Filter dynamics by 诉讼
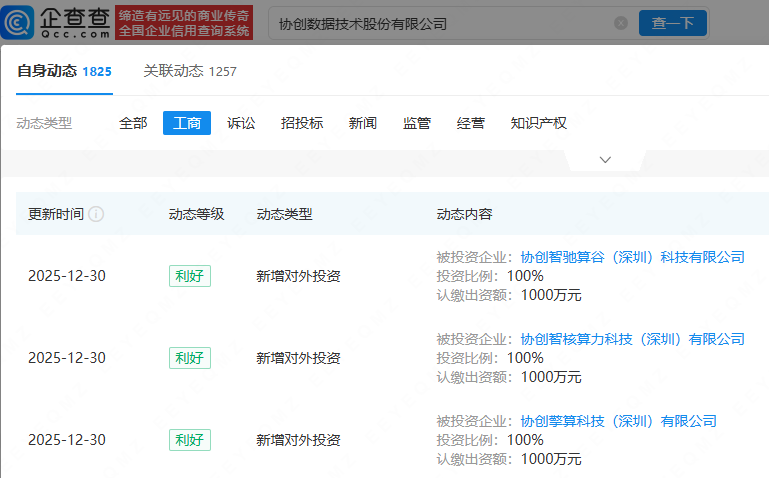 pyautogui.click(x=241, y=123)
